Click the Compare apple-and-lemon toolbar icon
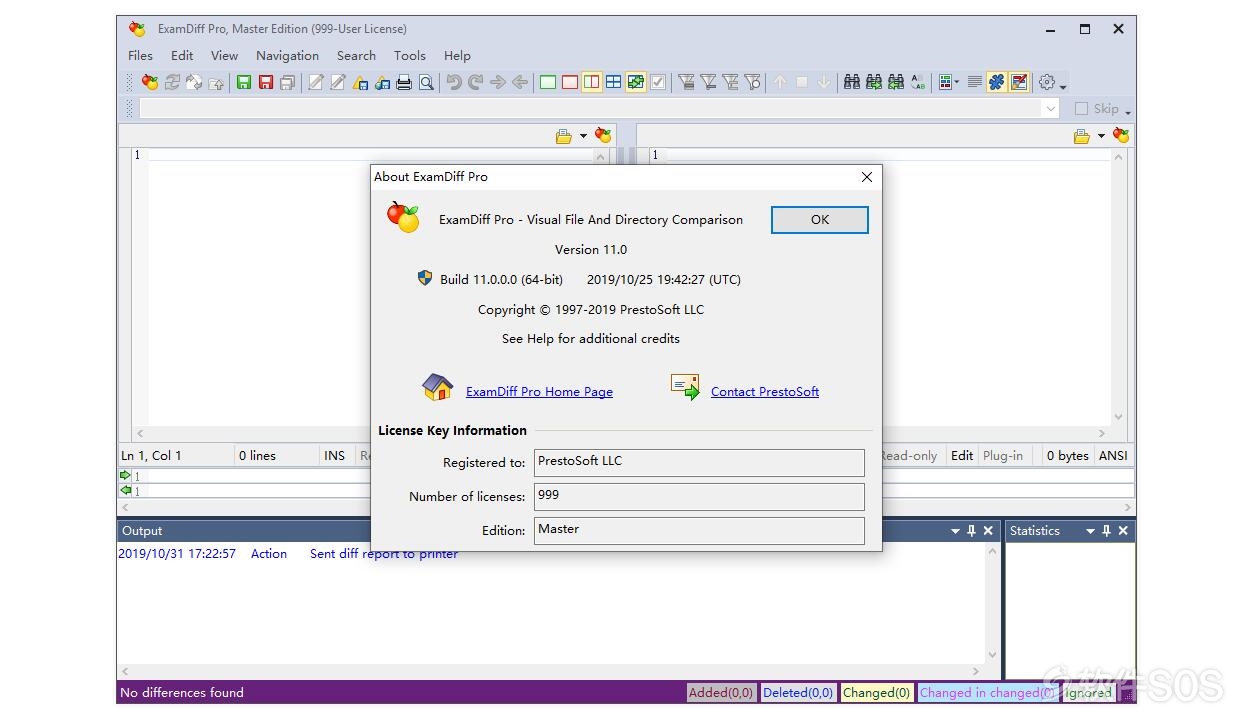This screenshot has width=1241, height=715. click(x=150, y=82)
